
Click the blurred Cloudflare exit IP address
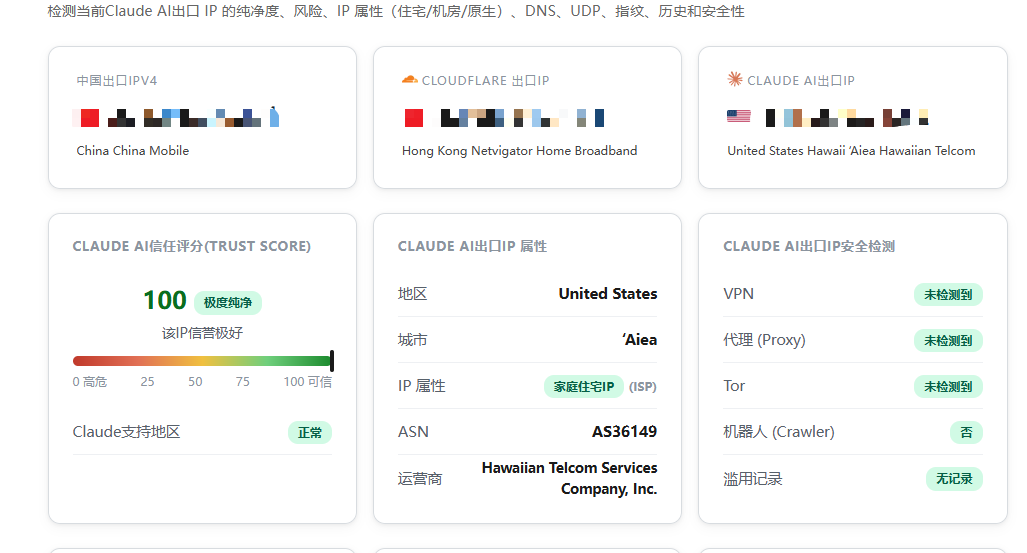(x=522, y=118)
